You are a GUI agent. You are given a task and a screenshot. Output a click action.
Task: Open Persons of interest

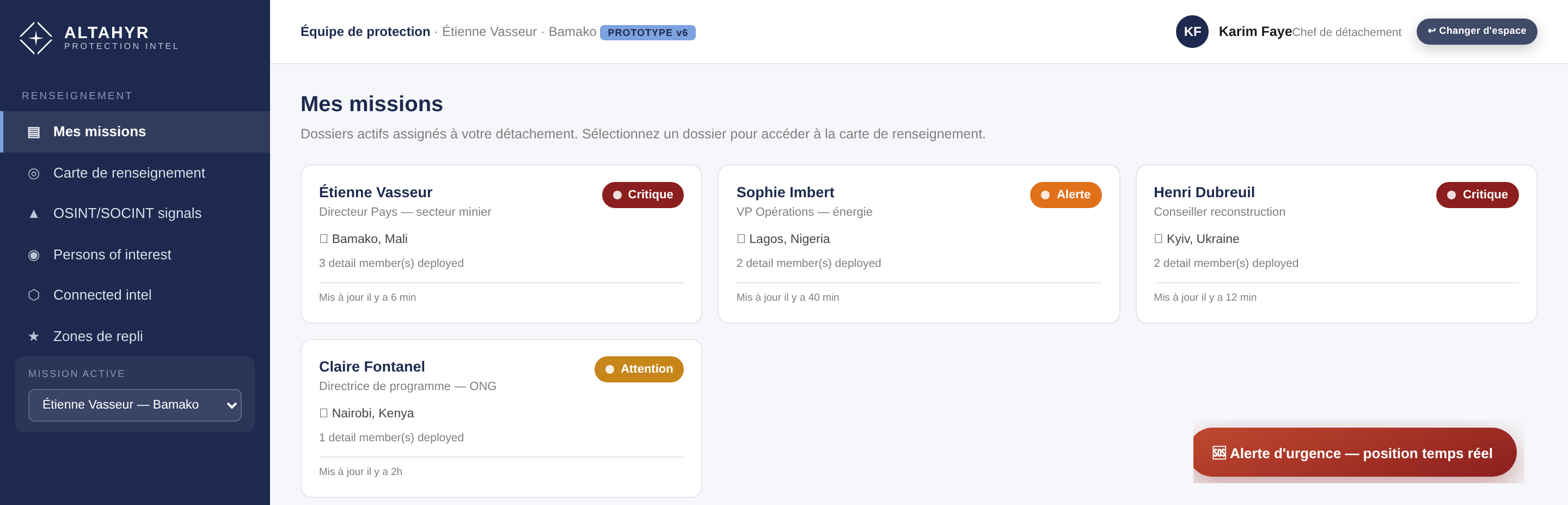click(x=135, y=254)
